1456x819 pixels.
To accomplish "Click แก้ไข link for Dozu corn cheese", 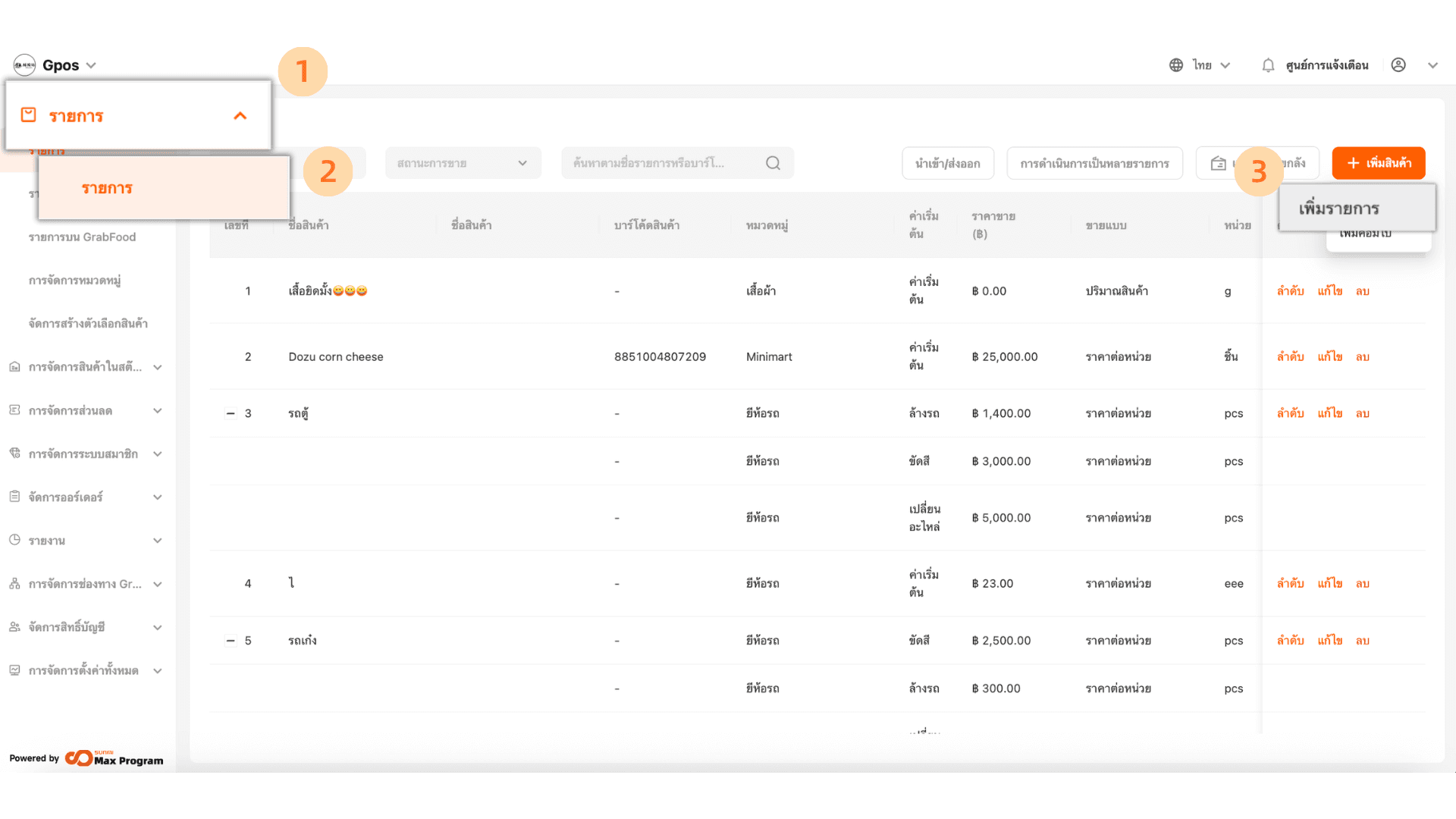I will (x=1329, y=356).
